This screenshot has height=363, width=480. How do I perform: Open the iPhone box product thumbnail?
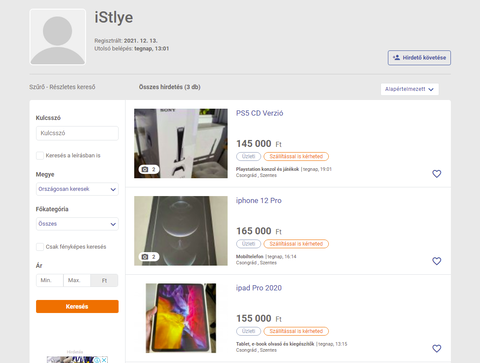[x=181, y=231]
